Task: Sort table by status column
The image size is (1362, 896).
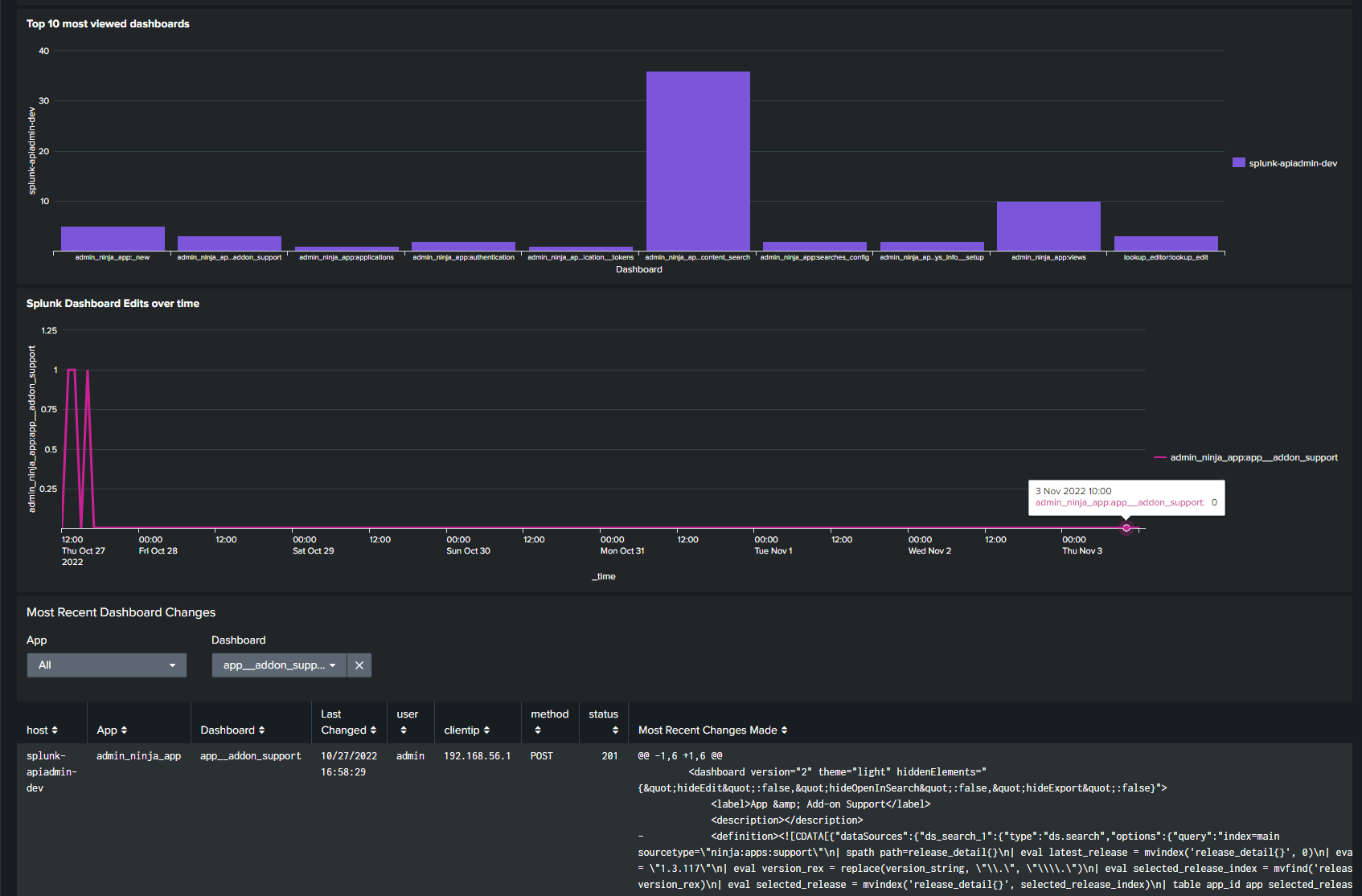Action: click(x=603, y=722)
